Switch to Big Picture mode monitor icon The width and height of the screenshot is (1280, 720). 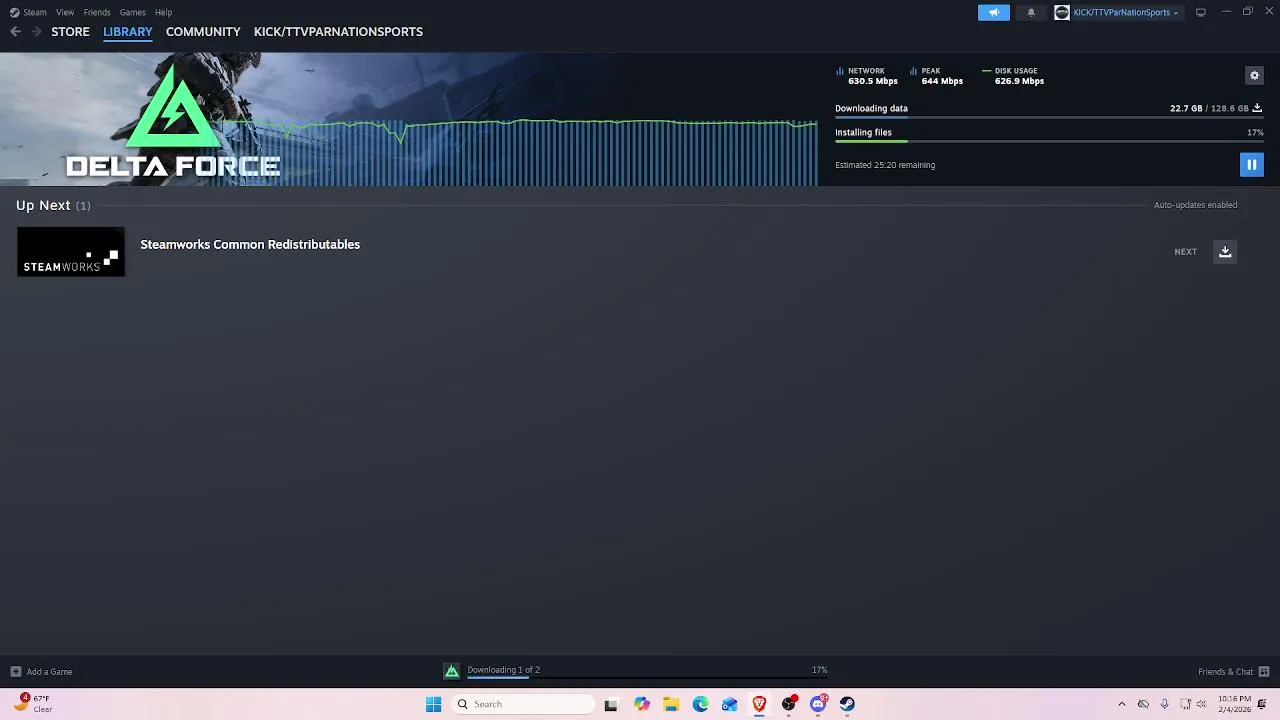click(1201, 12)
